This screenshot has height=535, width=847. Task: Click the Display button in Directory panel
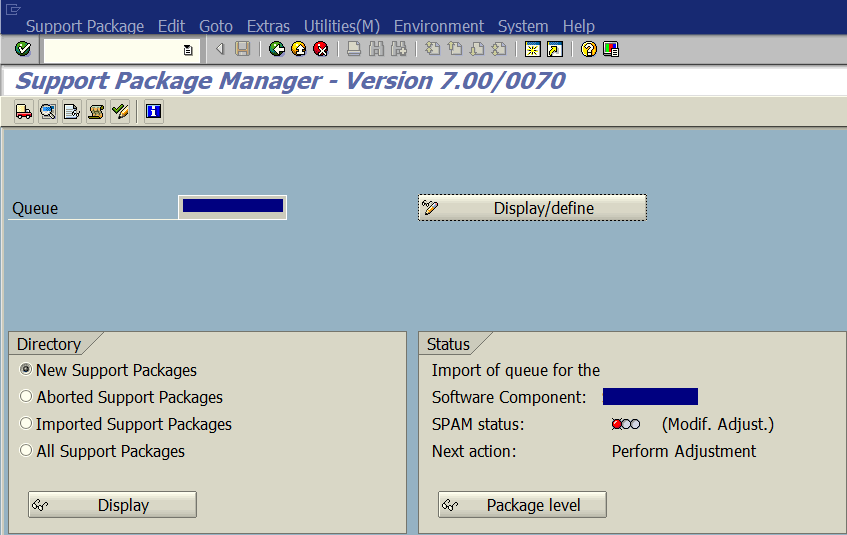click(112, 505)
